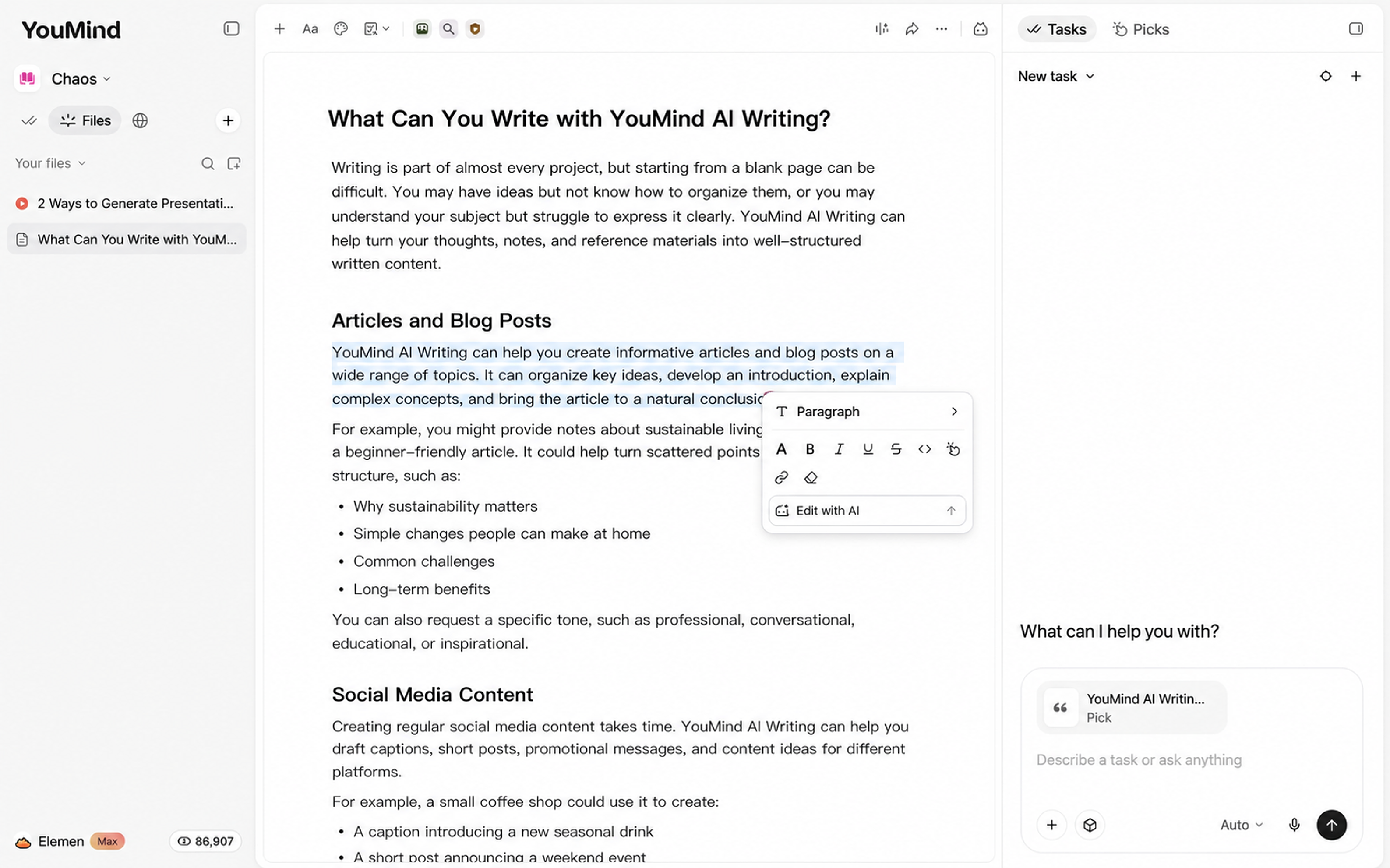
Task: Click the YouMind logo
Action: pos(71,30)
